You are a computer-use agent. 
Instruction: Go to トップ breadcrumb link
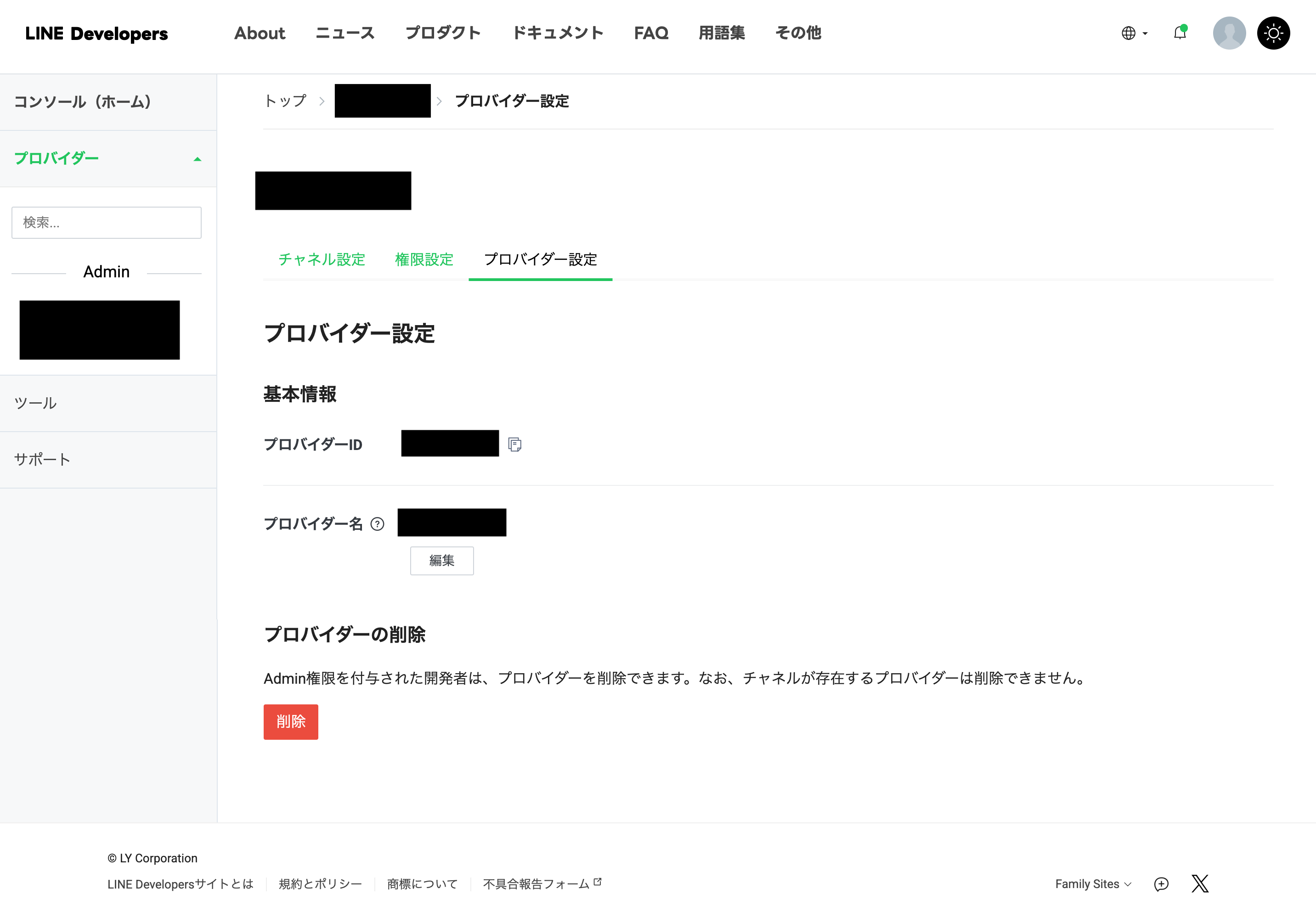pyautogui.click(x=285, y=101)
